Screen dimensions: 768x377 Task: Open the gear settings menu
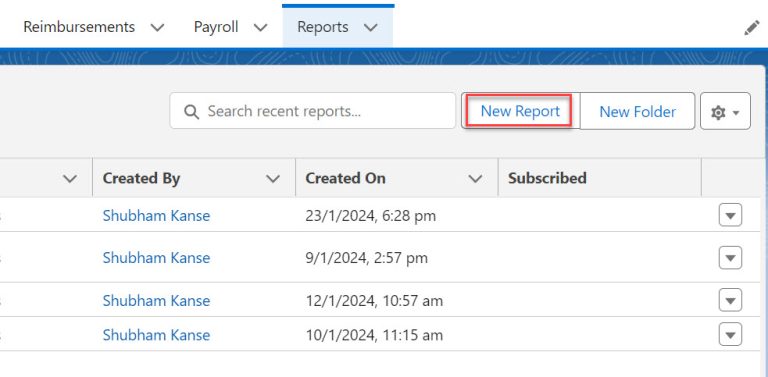(725, 112)
